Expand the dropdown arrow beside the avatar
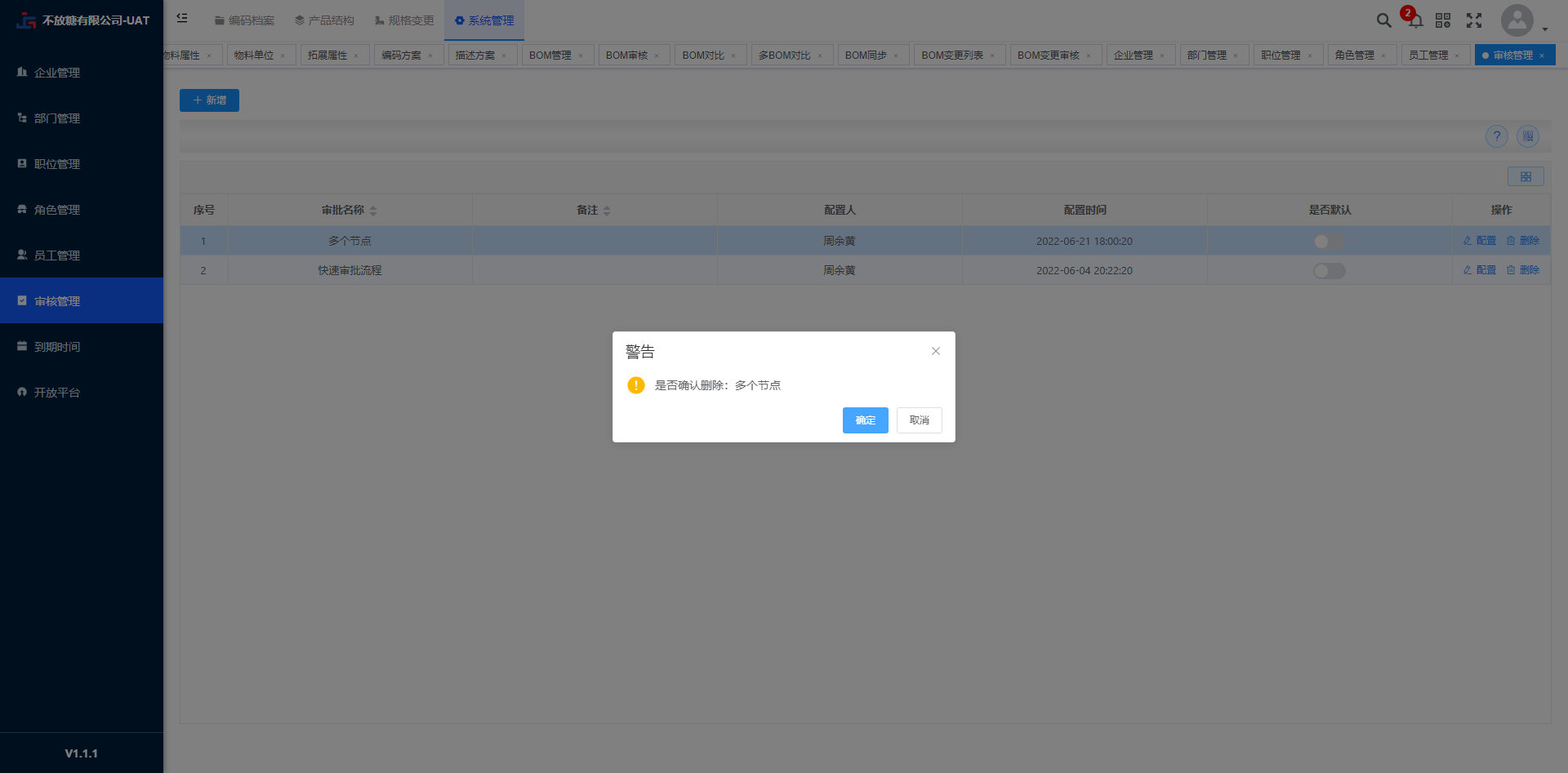This screenshot has height=773, width=1568. click(x=1544, y=29)
